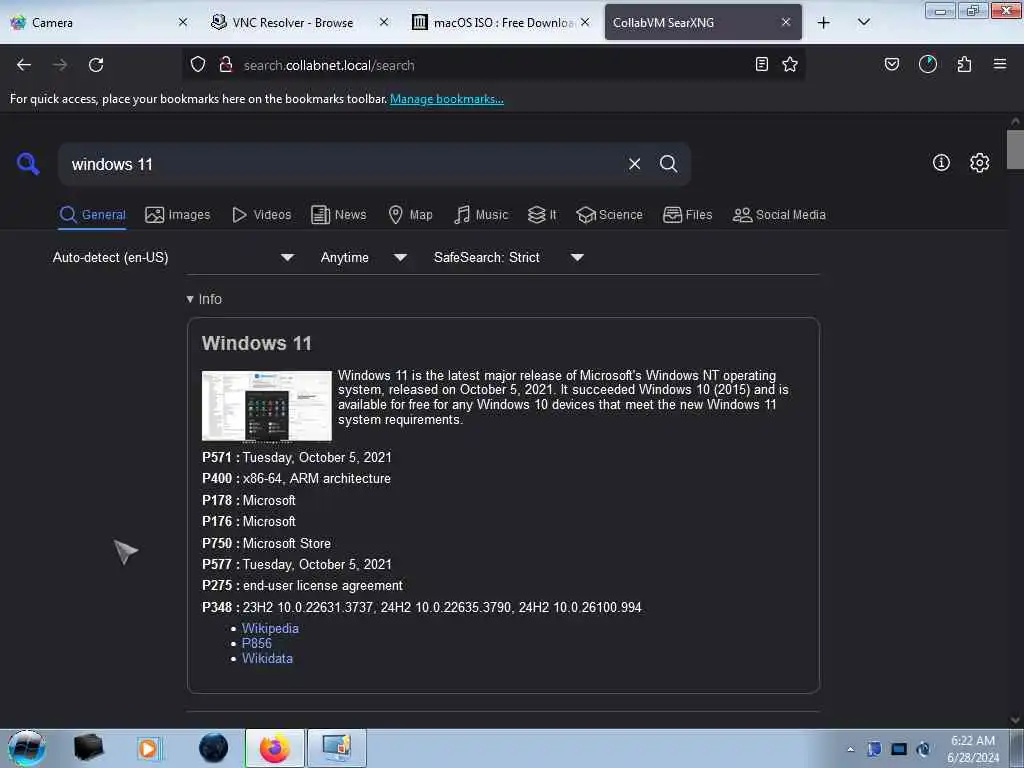Bookmark this page with the star
The width and height of the screenshot is (1024, 768).
click(x=790, y=64)
